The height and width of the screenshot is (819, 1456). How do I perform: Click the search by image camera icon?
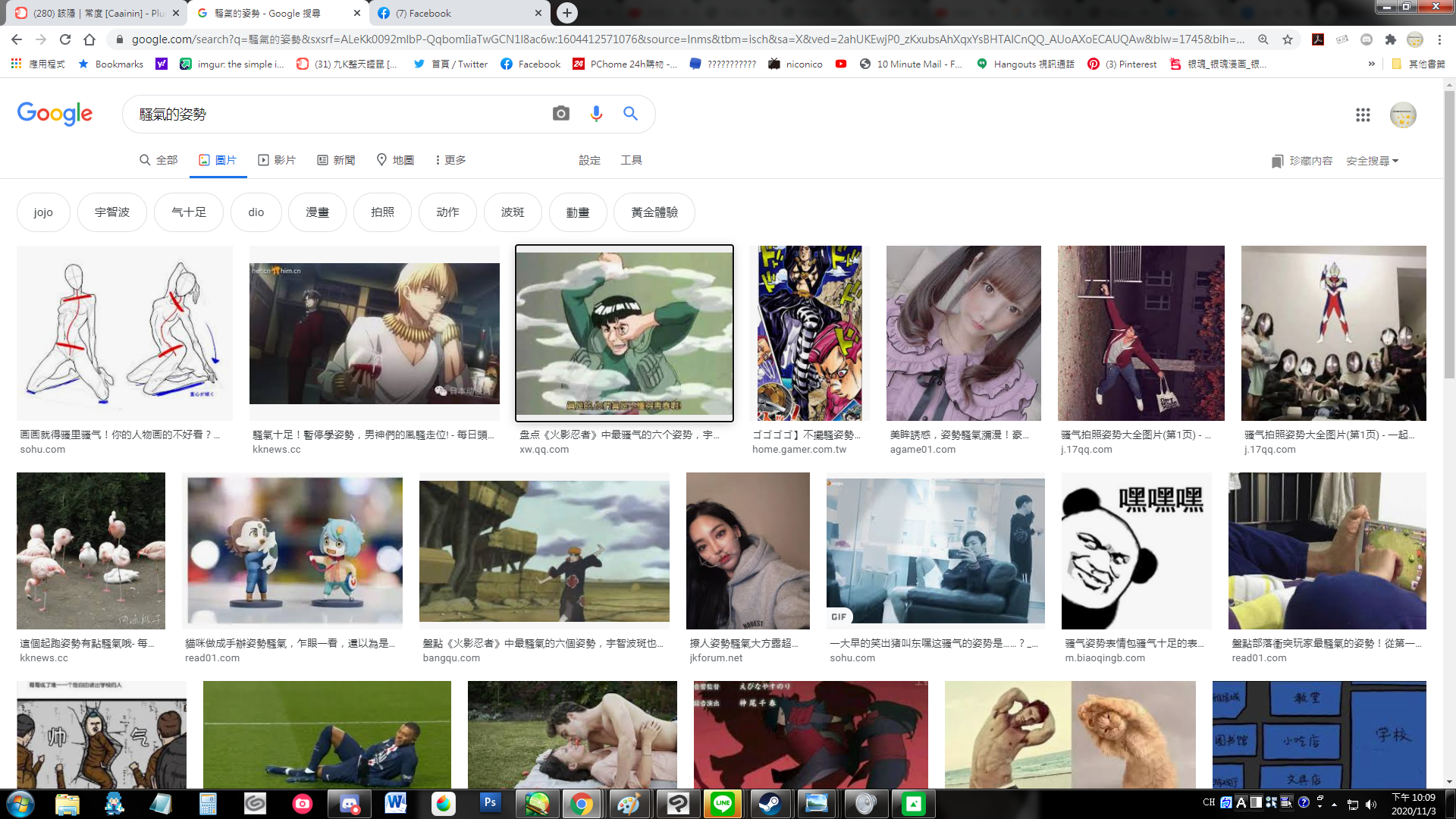[561, 114]
